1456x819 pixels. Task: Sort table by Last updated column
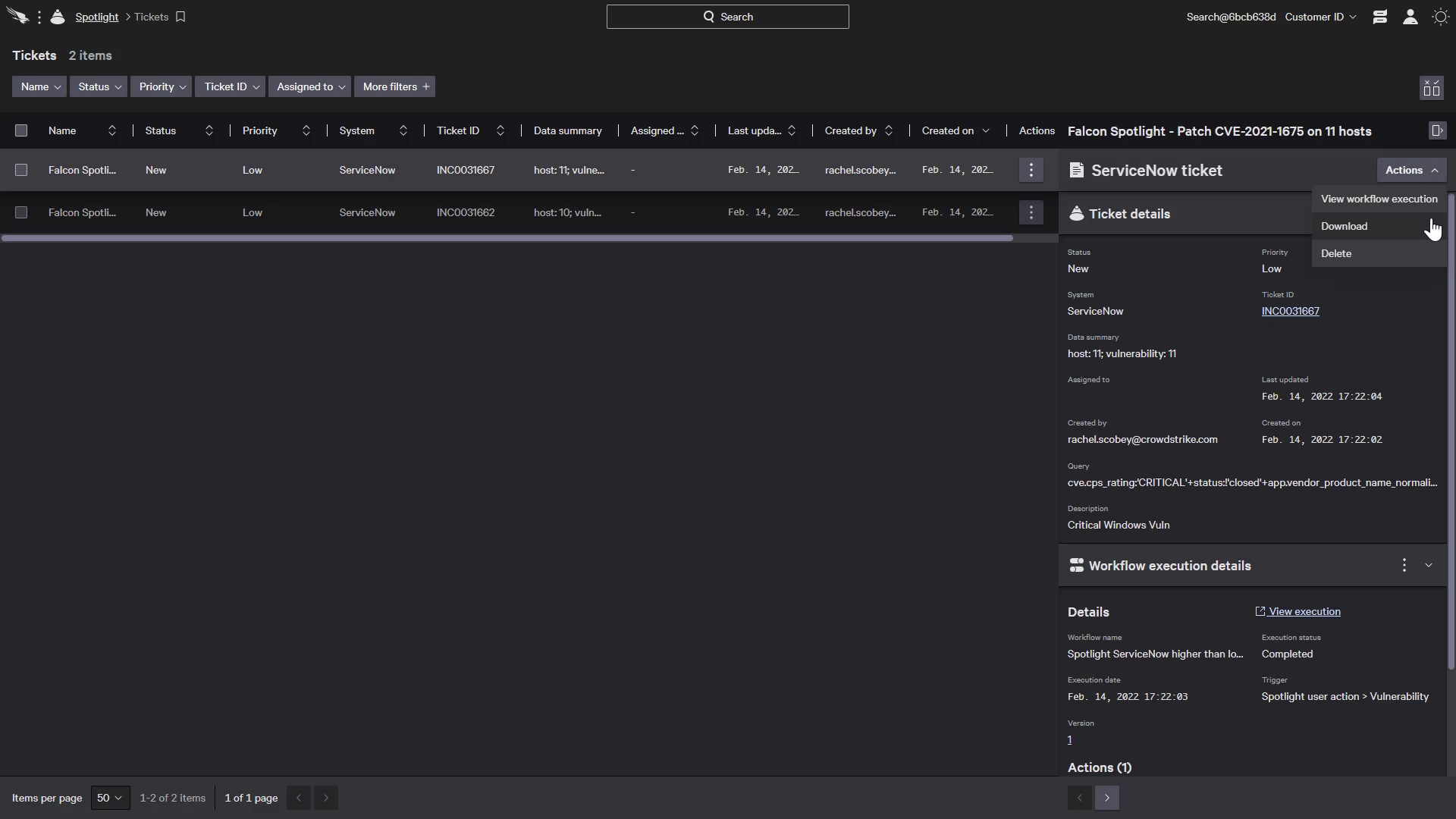click(792, 130)
